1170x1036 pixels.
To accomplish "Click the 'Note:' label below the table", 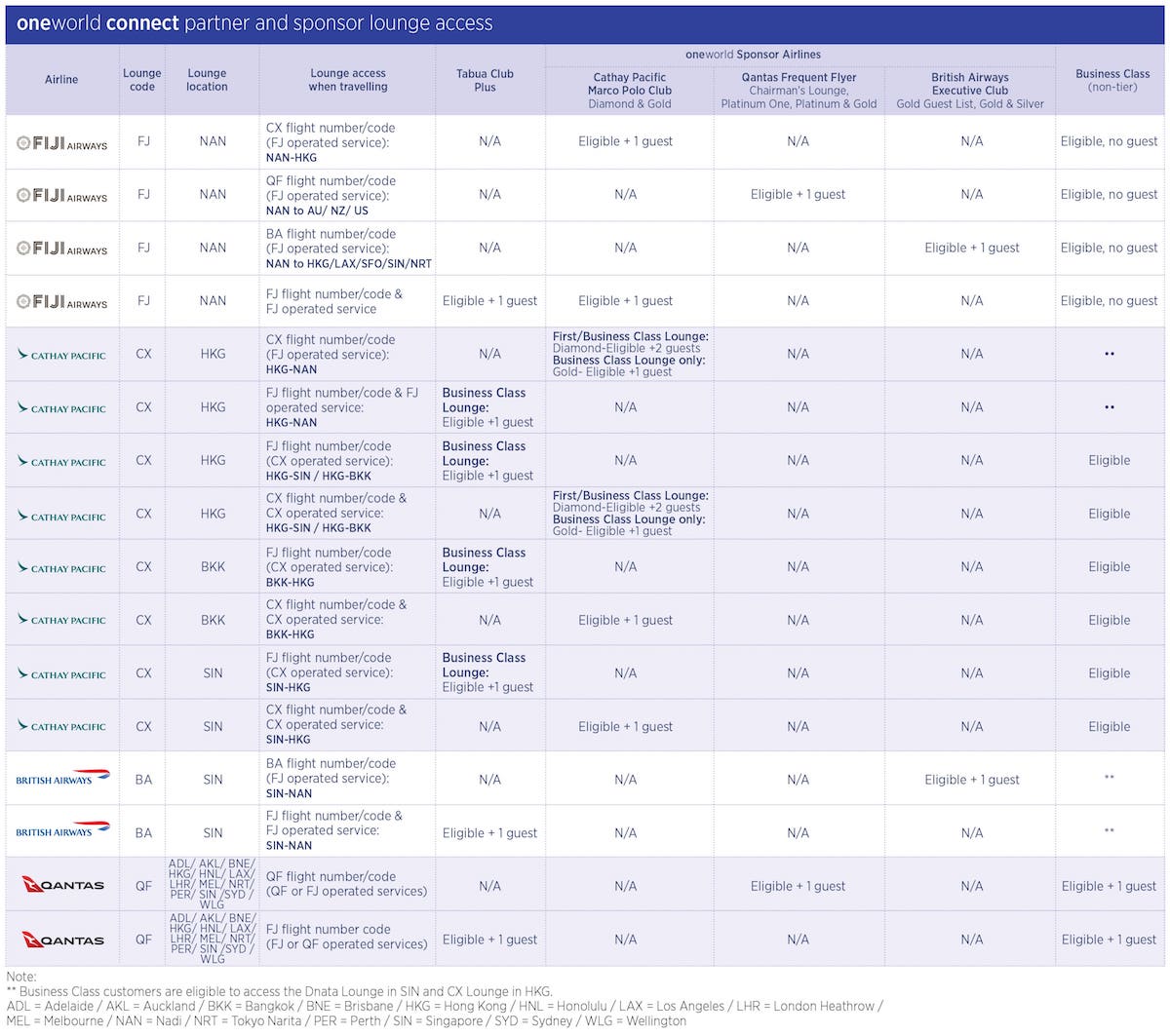I will tap(21, 977).
